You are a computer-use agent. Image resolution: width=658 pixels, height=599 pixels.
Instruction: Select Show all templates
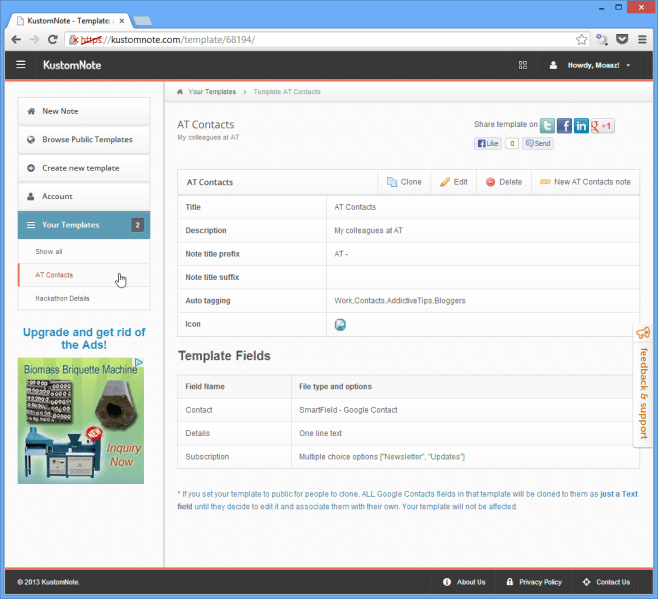tap(84, 251)
